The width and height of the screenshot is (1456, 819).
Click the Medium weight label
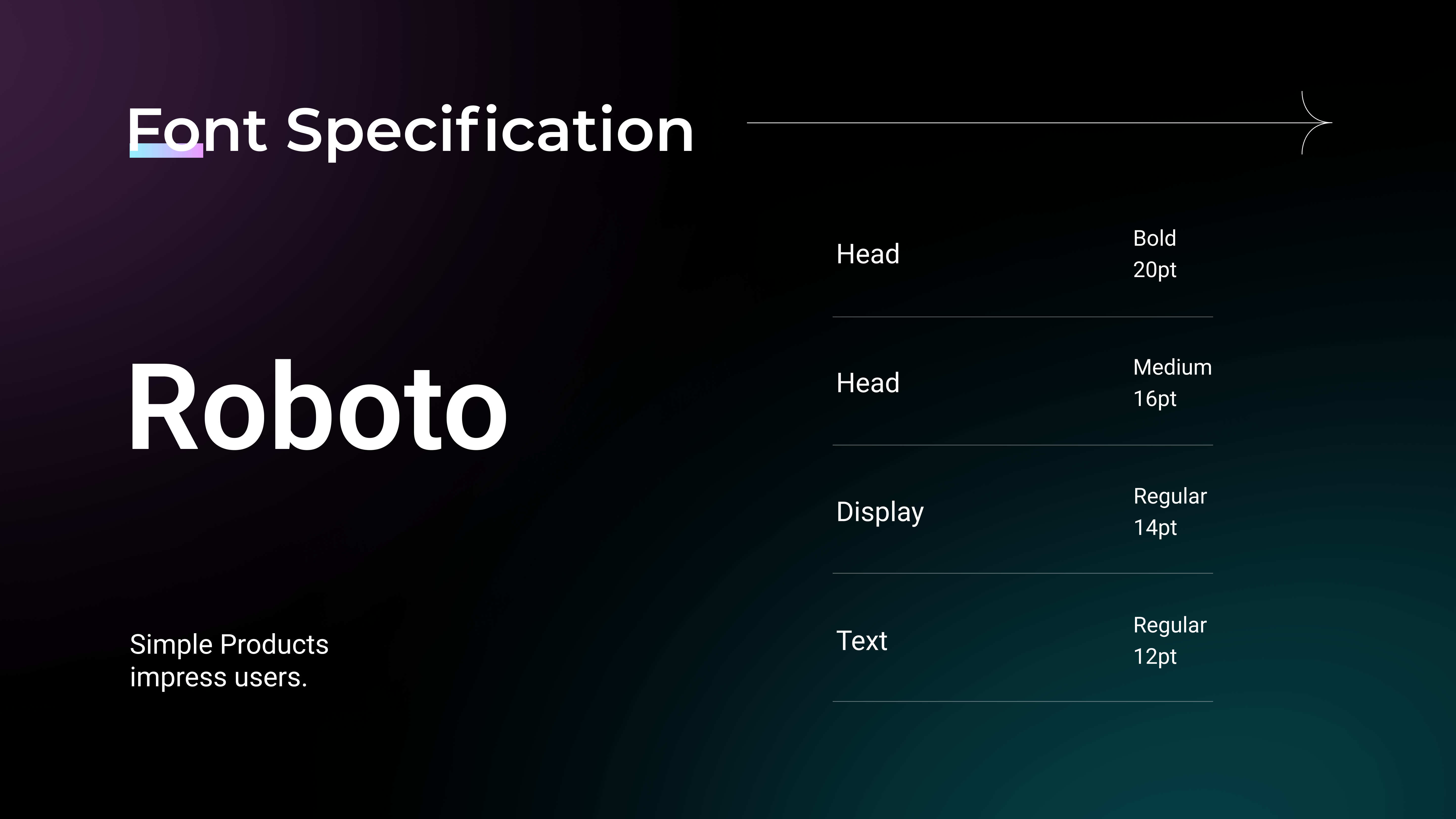[1172, 367]
